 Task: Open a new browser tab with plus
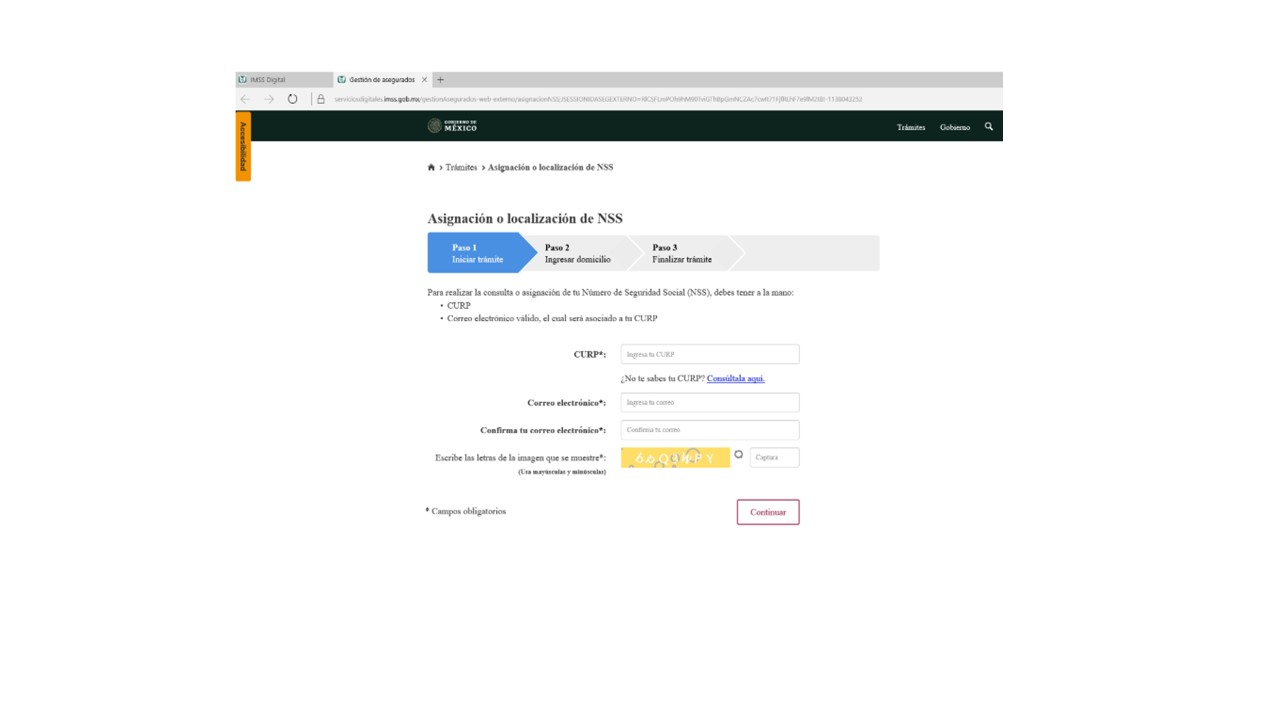tap(441, 80)
